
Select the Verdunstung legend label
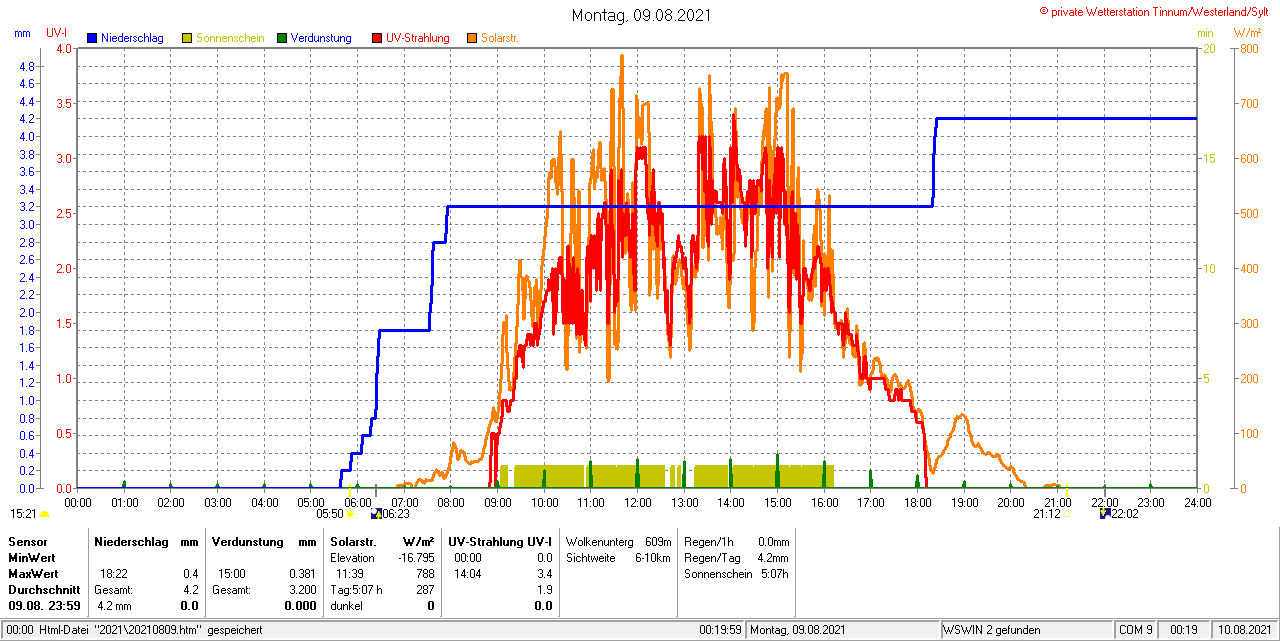321,38
